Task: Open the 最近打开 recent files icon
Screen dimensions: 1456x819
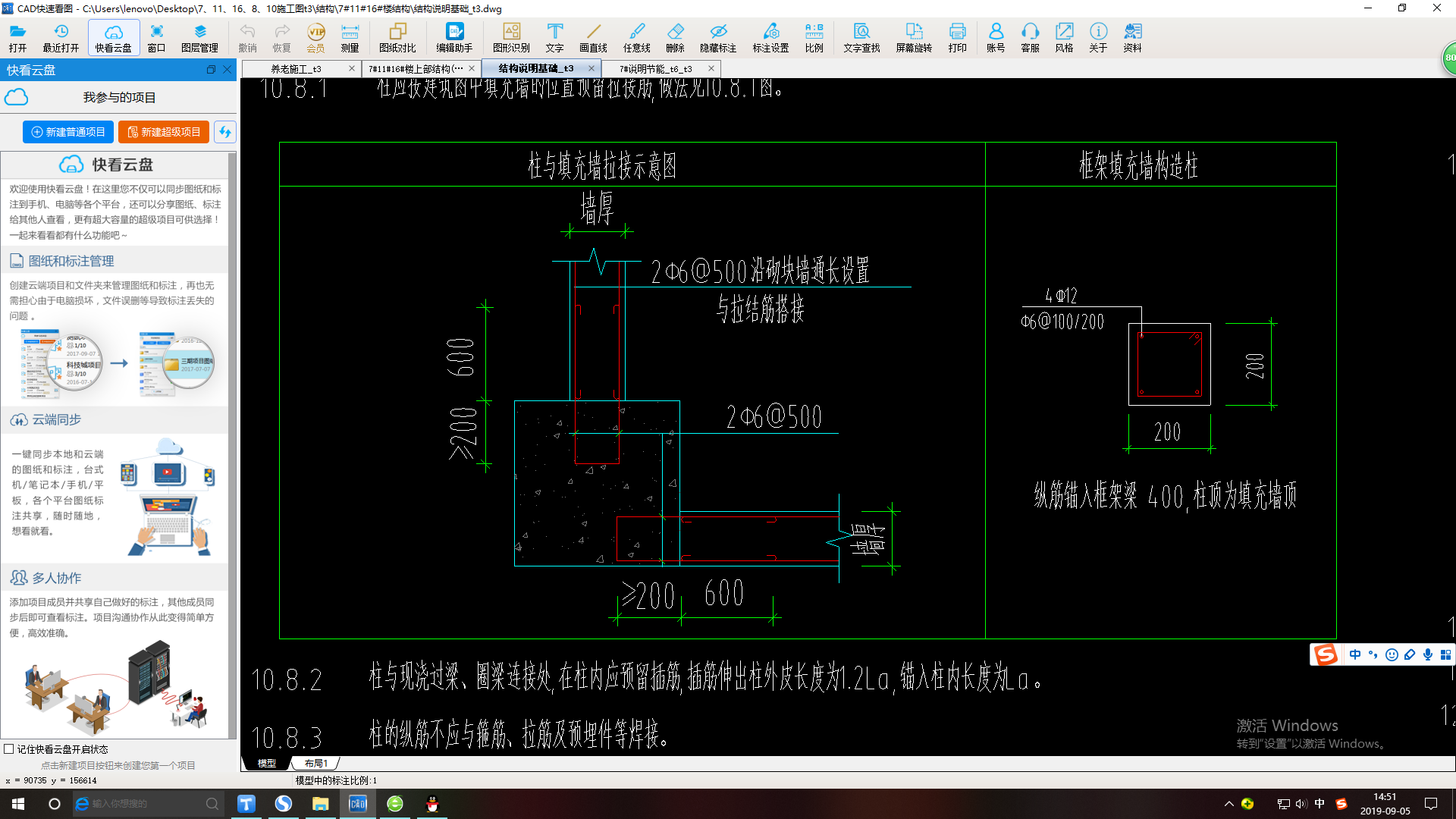Action: point(61,37)
